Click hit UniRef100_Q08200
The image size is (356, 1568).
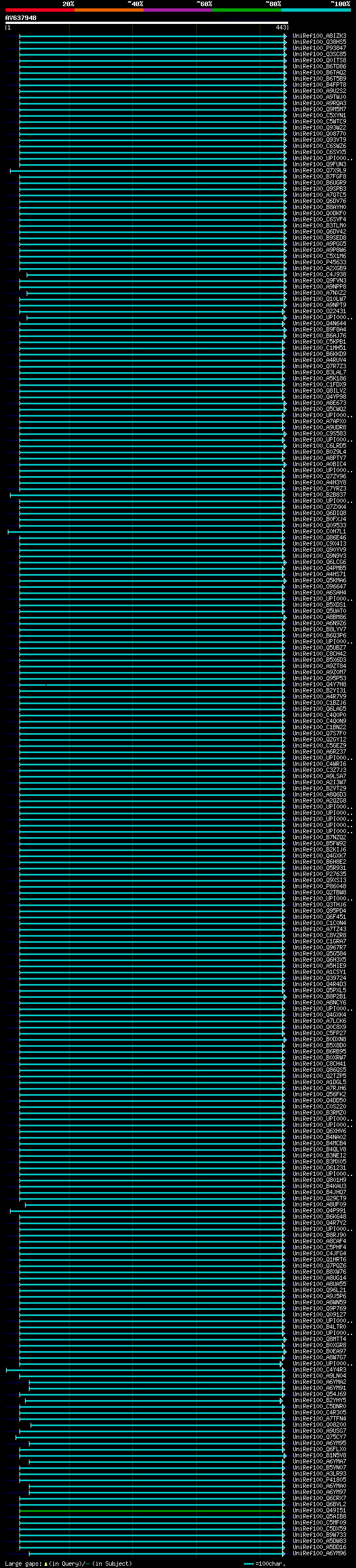pyautogui.click(x=319, y=1424)
